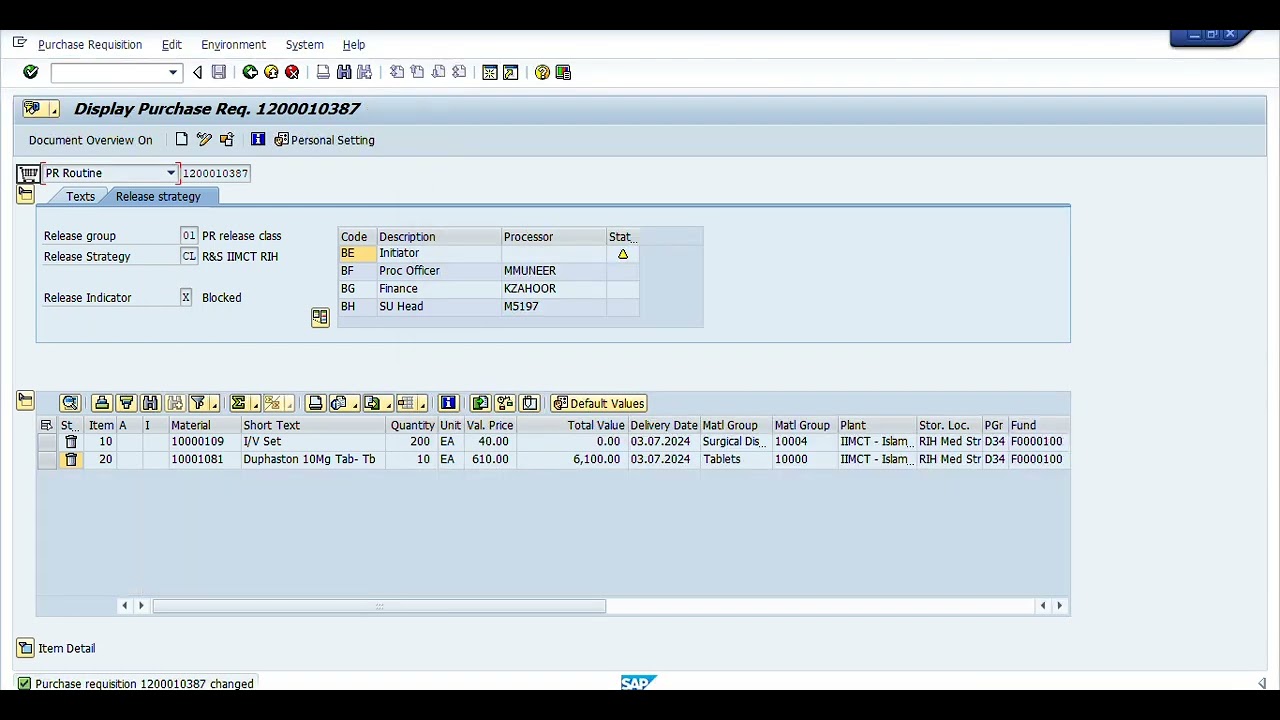
Task: Click the select-all icon in item grid corner
Action: 46,426
